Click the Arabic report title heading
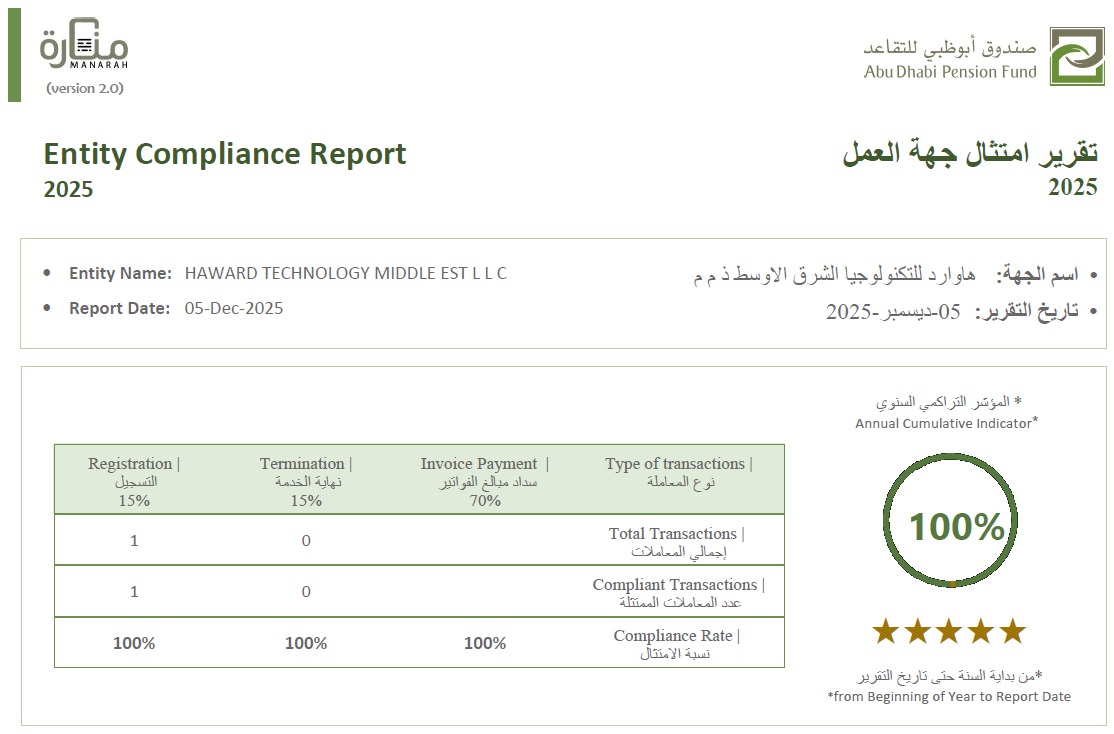Image resolution: width=1114 pixels, height=734 pixels. point(969,154)
